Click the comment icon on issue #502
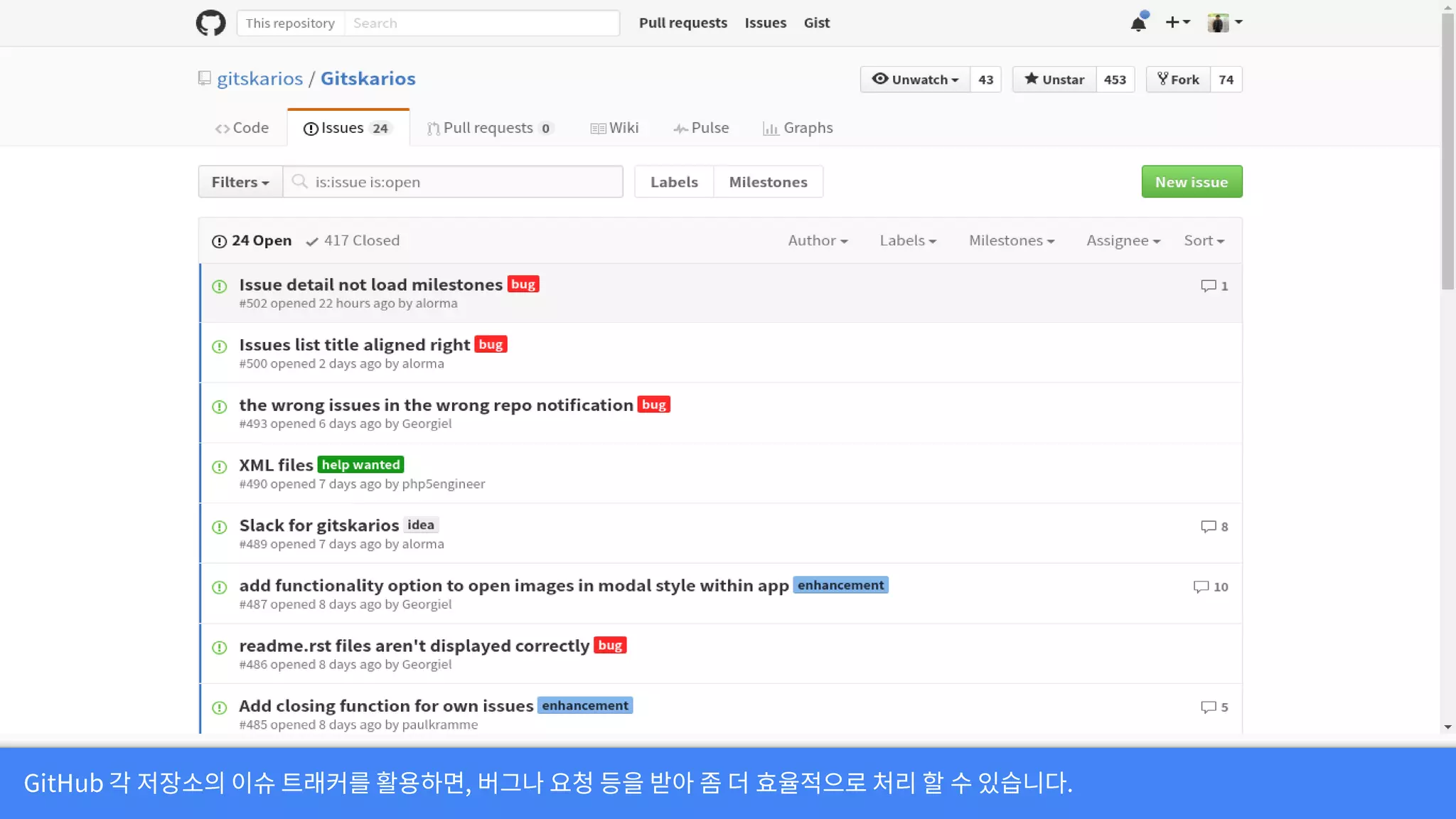 tap(1208, 286)
